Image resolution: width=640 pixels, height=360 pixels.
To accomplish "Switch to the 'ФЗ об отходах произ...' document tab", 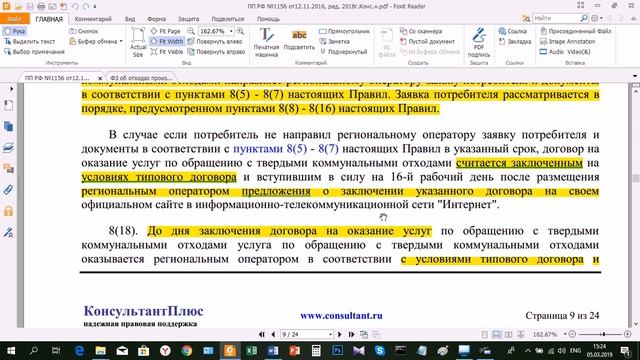I will (x=141, y=78).
